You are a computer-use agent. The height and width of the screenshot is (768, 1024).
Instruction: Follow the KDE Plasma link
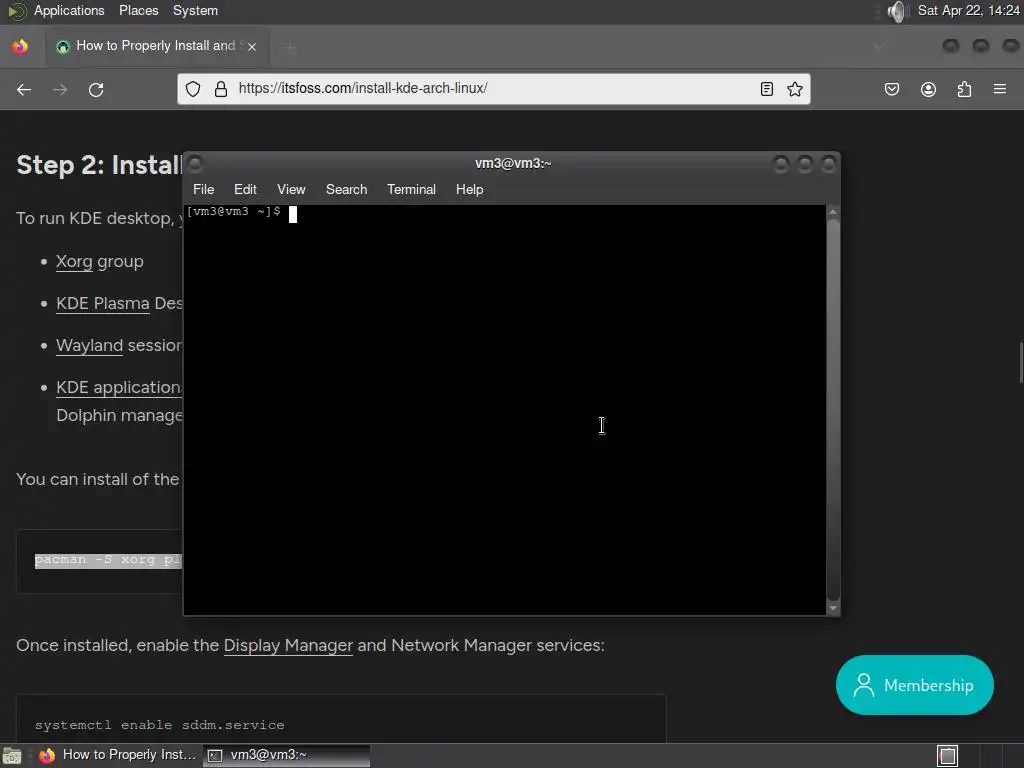tap(103, 303)
